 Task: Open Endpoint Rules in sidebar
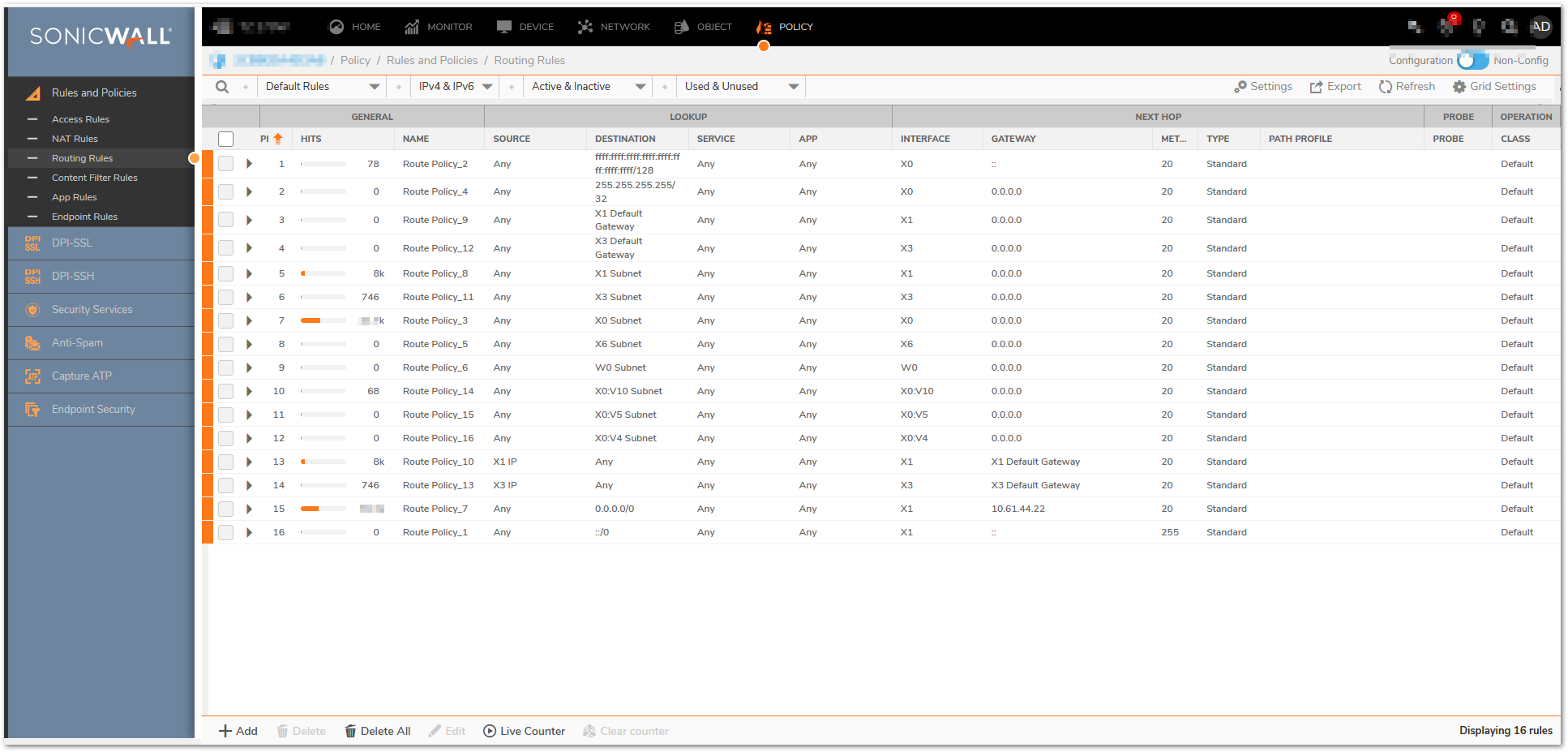point(84,217)
